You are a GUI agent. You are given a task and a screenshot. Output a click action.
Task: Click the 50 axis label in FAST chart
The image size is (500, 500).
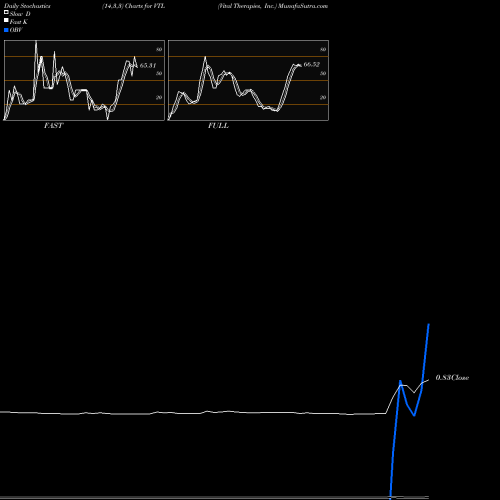pyautogui.click(x=159, y=73)
